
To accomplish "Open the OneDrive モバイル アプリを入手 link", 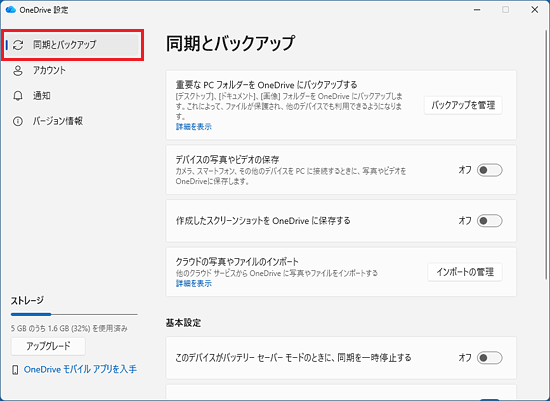I will 80,369.
